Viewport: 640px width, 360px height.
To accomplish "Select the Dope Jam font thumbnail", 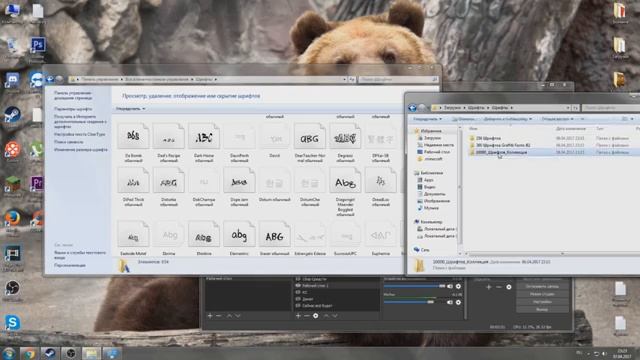I will click(239, 180).
